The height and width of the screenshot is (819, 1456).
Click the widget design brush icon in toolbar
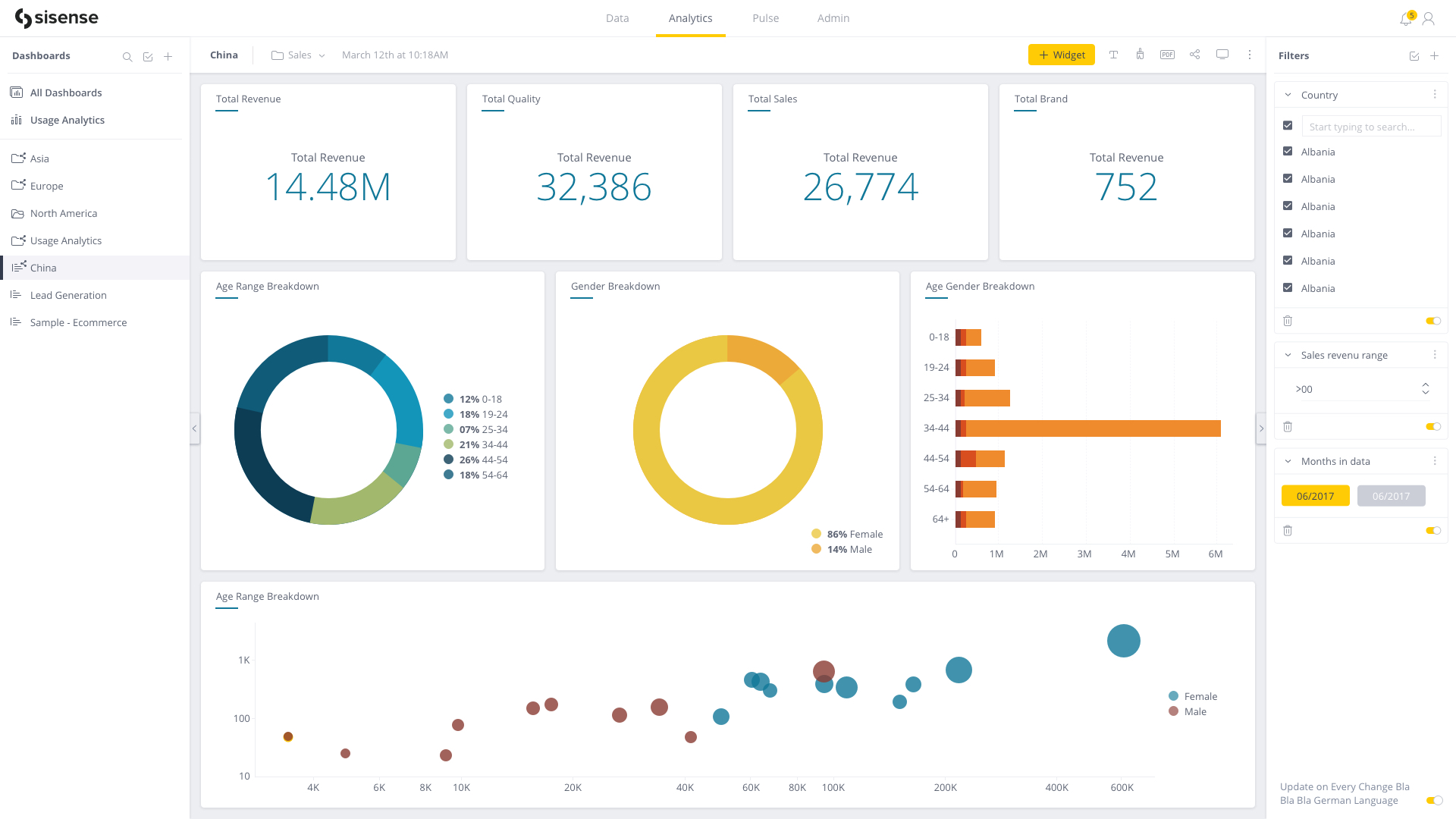coord(1141,55)
